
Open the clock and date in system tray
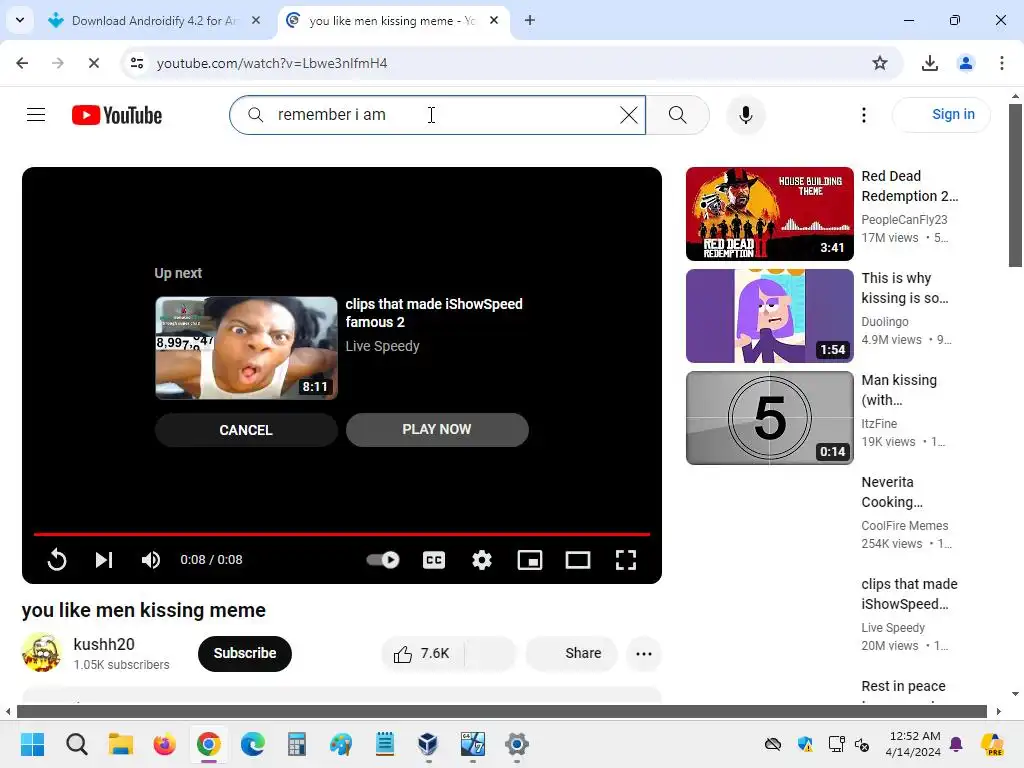[x=914, y=744]
